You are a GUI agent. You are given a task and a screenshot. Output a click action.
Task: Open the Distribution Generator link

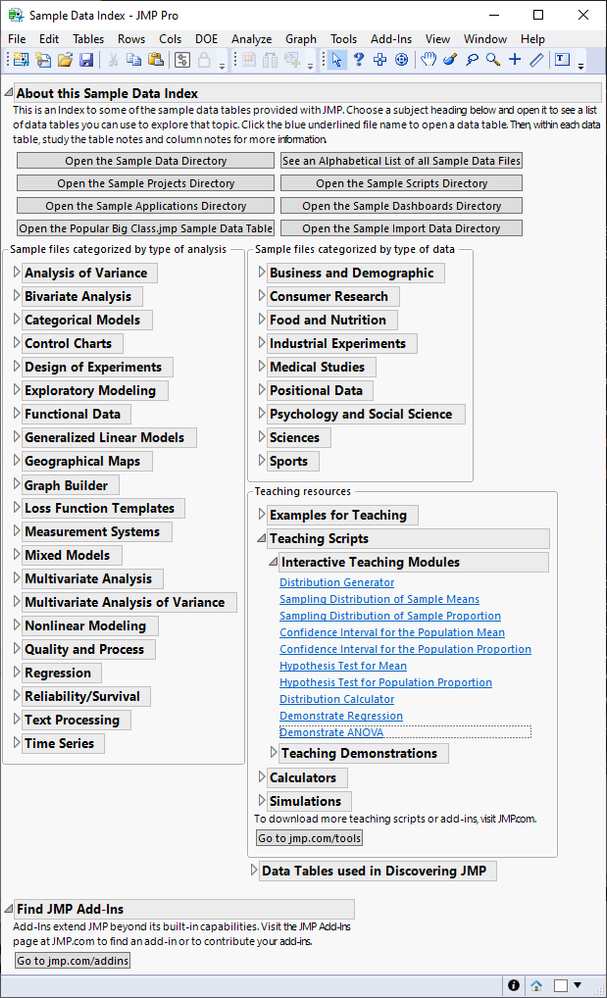pyautogui.click(x=337, y=583)
